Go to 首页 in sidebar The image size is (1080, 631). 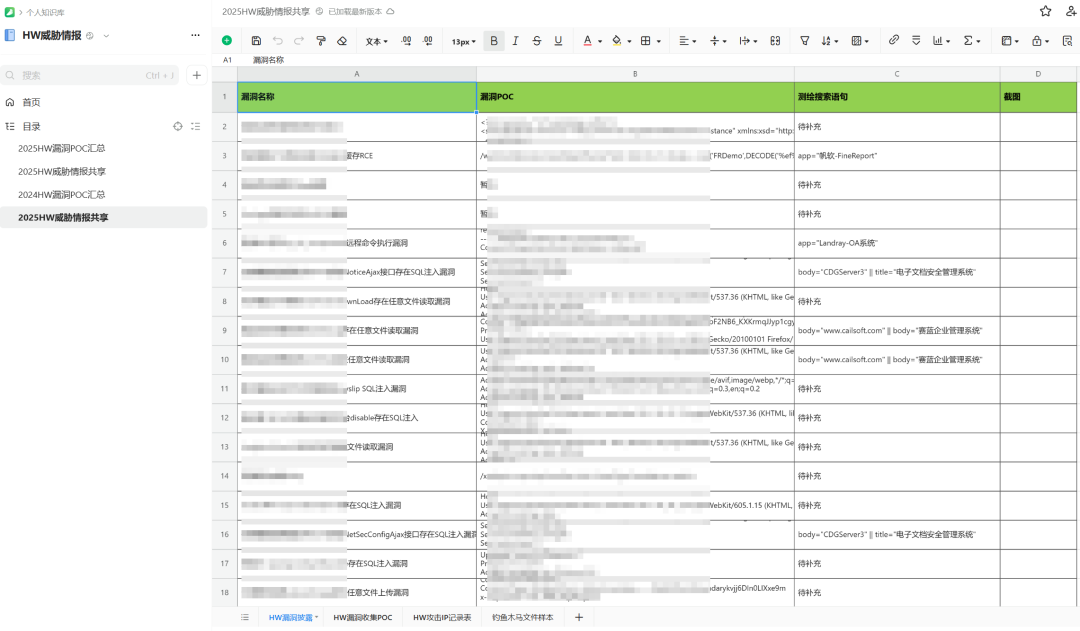pos(31,102)
